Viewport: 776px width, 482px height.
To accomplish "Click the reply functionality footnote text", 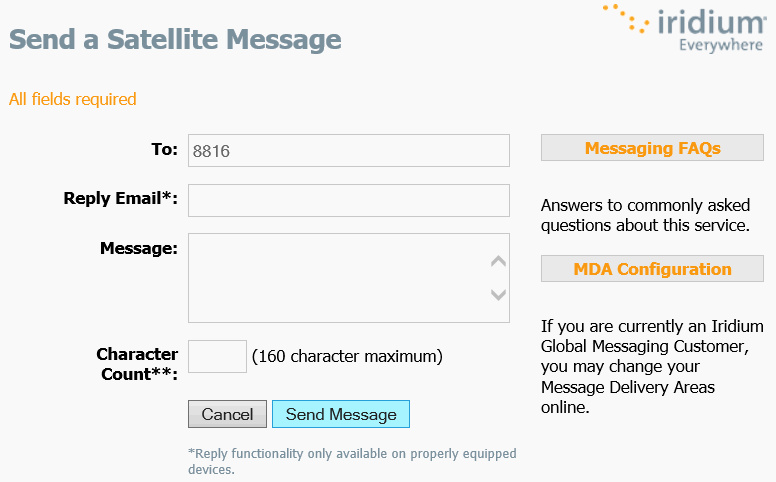I will click(x=352, y=461).
